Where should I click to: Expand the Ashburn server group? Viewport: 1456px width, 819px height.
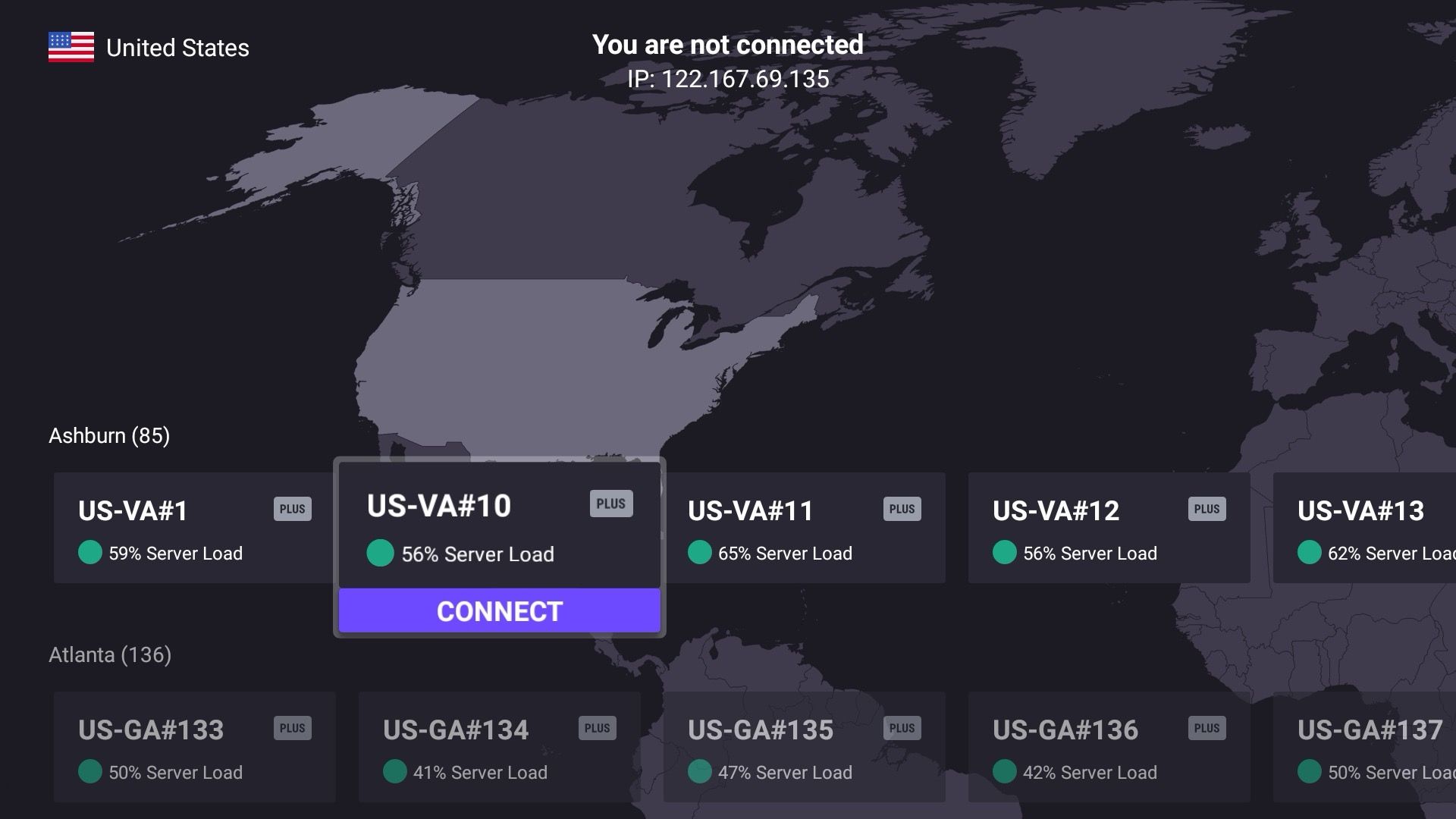(109, 435)
